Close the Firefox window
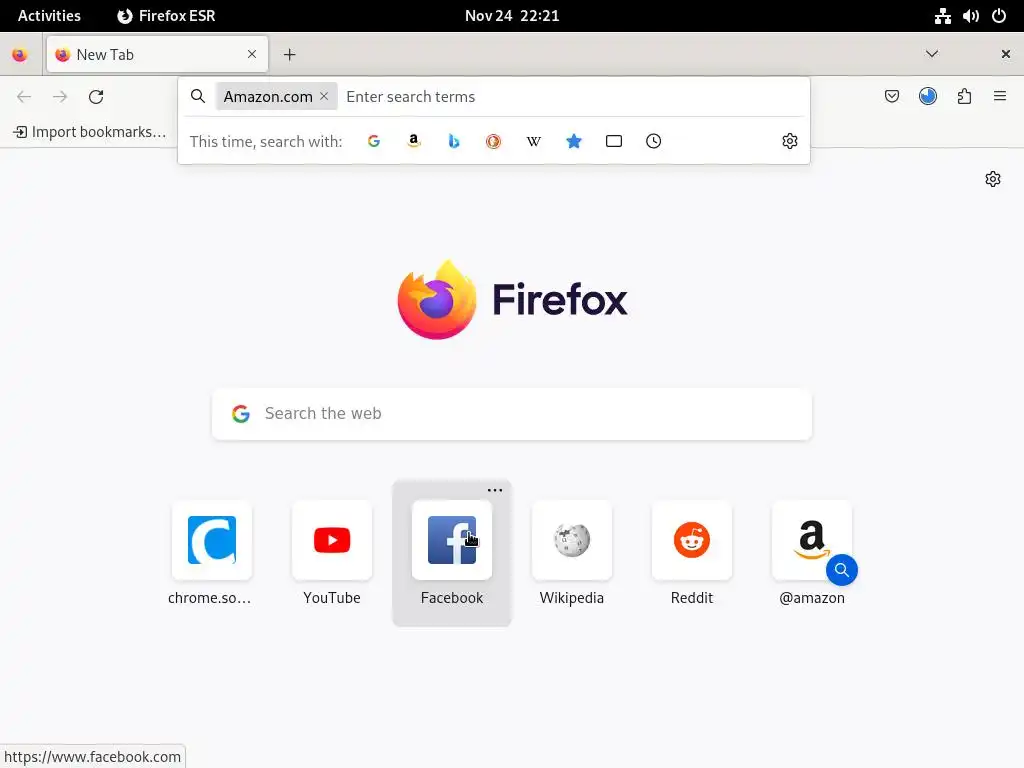 click(1006, 54)
